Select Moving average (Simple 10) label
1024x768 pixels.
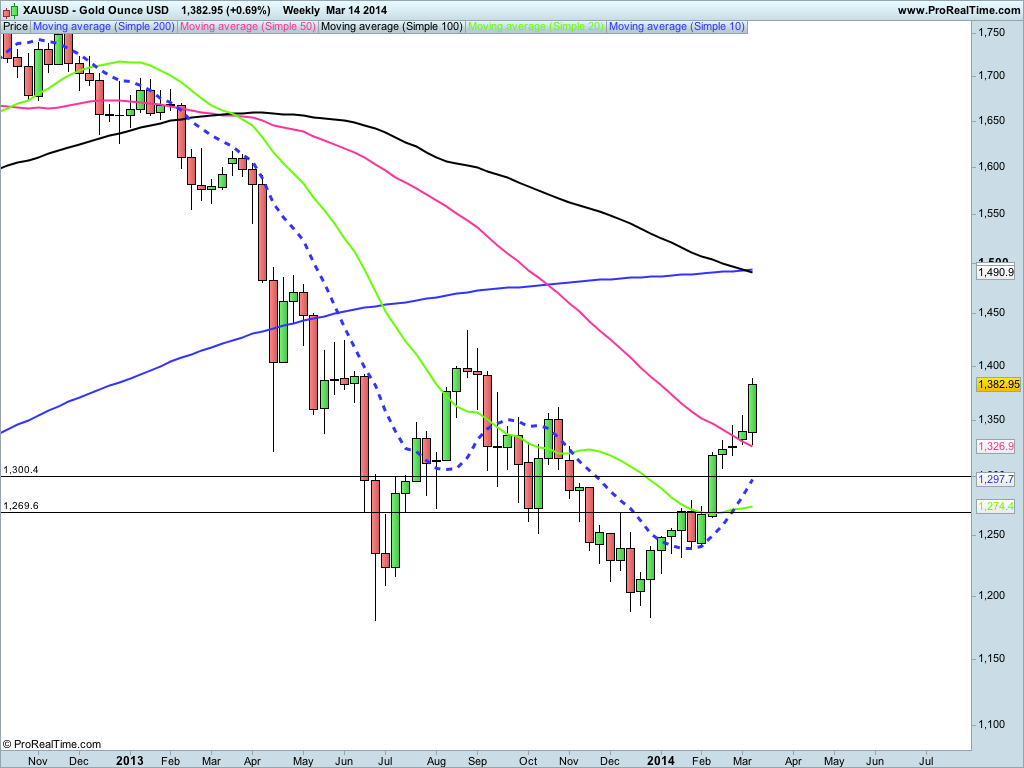pyautogui.click(x=677, y=27)
